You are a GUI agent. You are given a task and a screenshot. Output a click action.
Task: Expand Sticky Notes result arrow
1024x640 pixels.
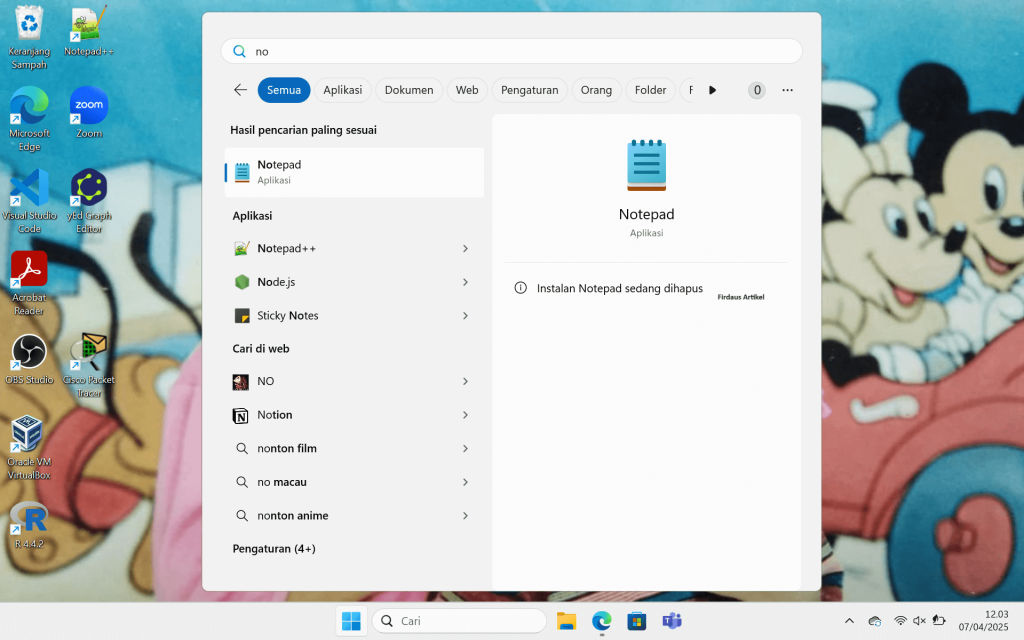tap(465, 316)
